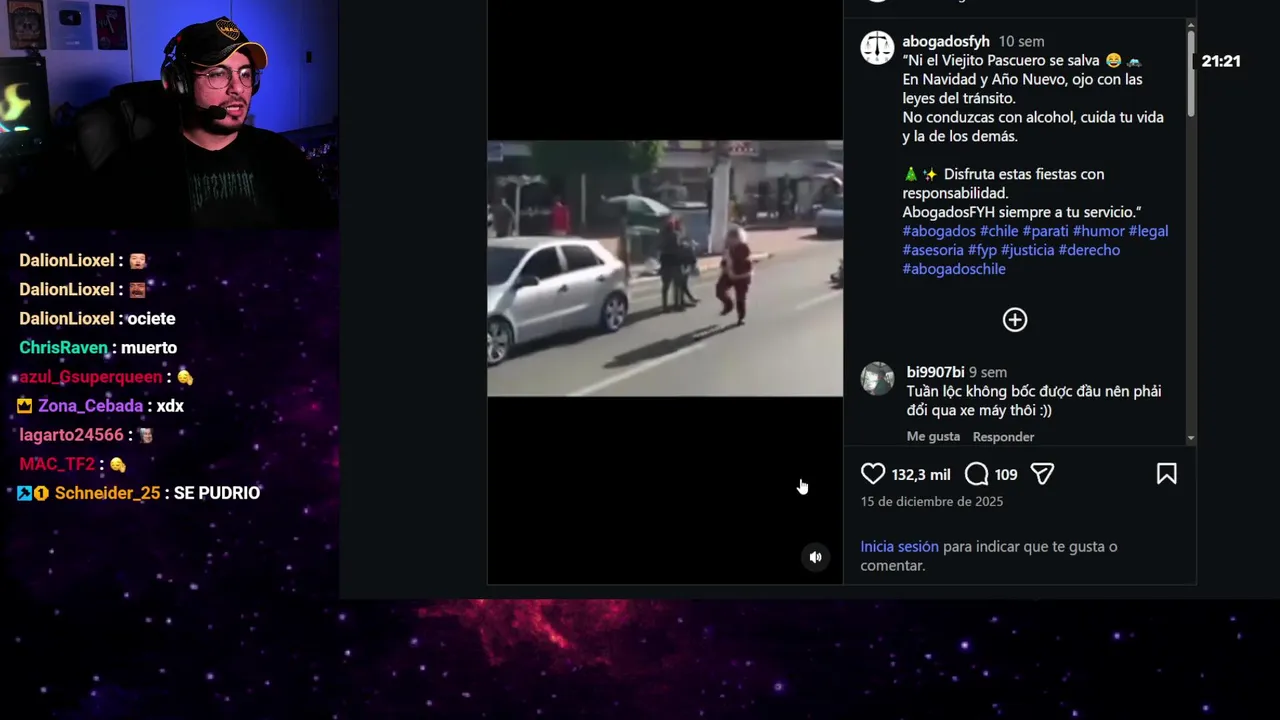
Task: Like the post with the heart icon
Action: (x=873, y=474)
